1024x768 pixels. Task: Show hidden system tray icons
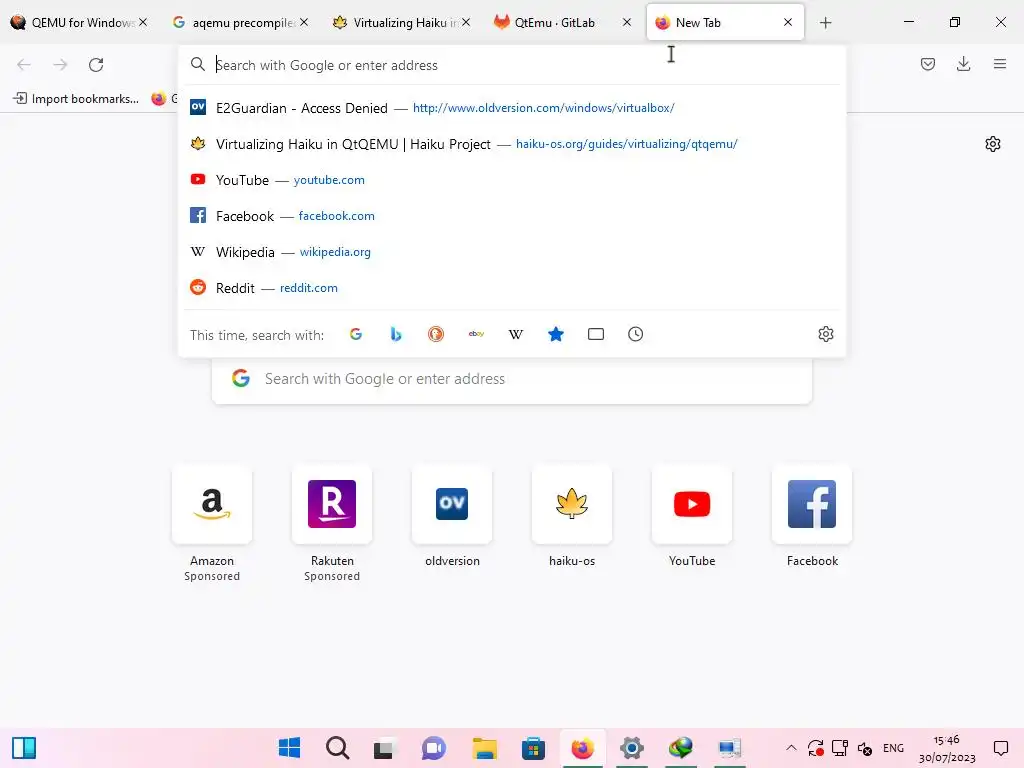791,748
